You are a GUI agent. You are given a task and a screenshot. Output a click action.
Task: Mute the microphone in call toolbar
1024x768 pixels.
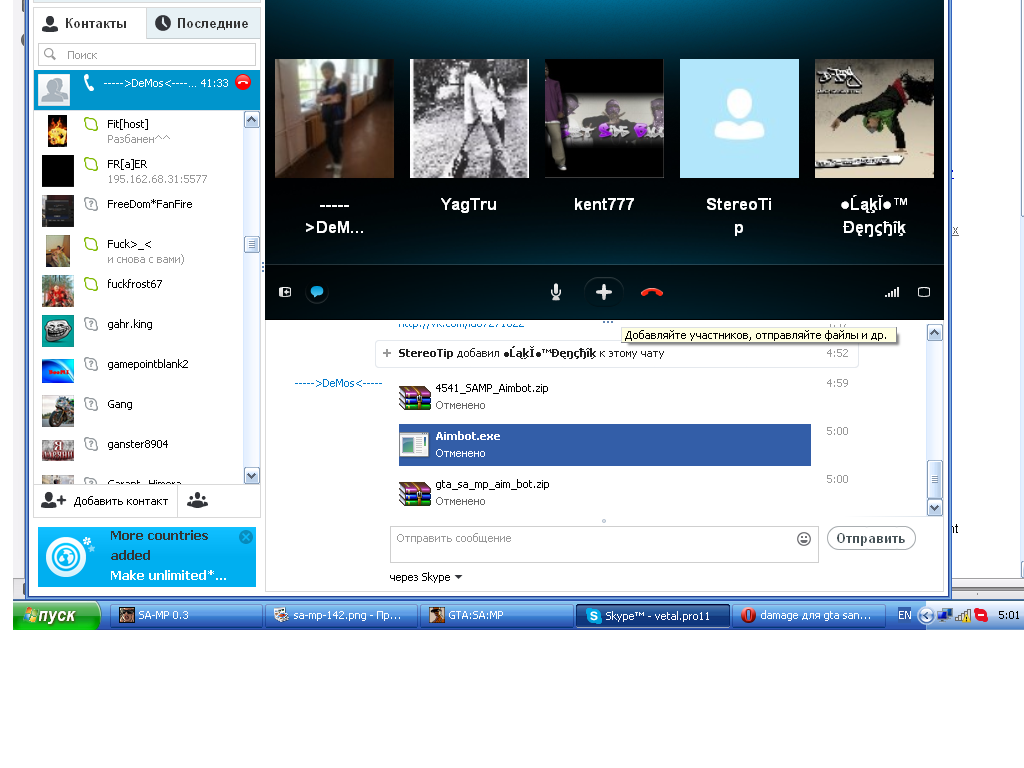(556, 292)
